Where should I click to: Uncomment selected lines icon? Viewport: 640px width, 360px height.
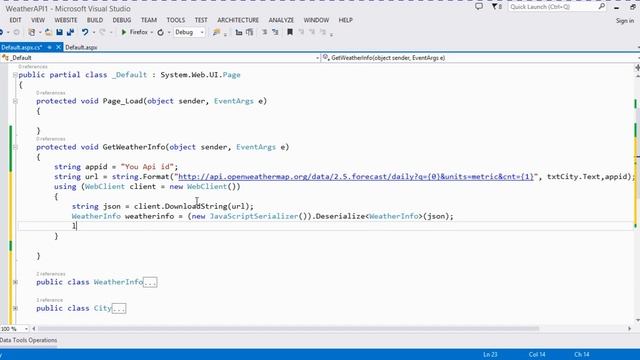tap(275, 32)
